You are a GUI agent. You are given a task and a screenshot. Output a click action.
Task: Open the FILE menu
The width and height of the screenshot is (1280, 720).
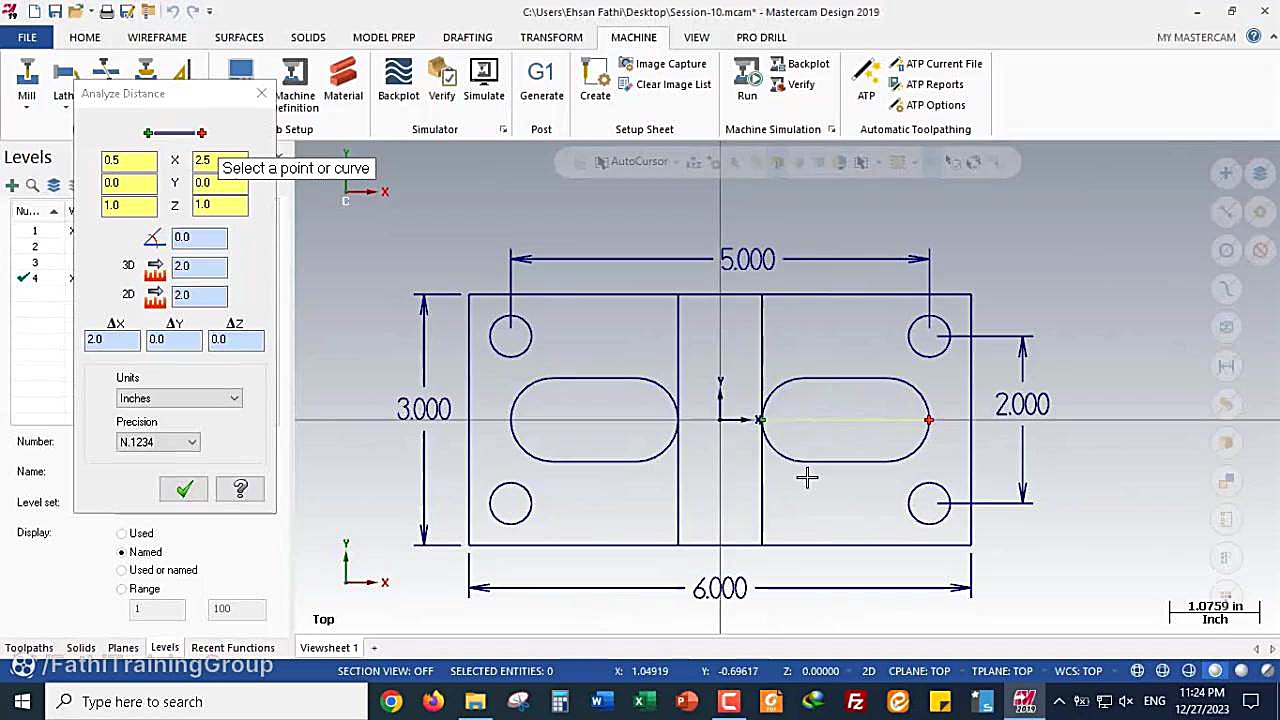click(27, 37)
